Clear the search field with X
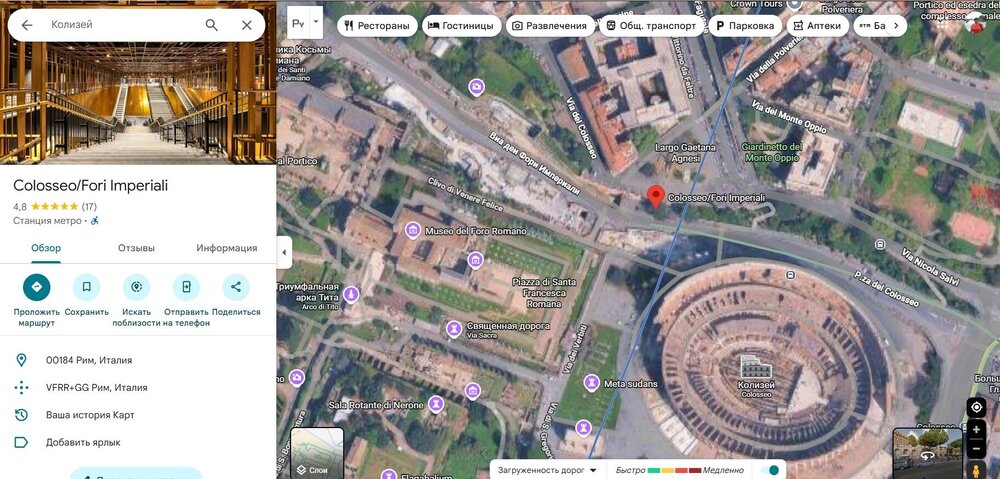Screen dimensions: 1000x479 coord(247,25)
